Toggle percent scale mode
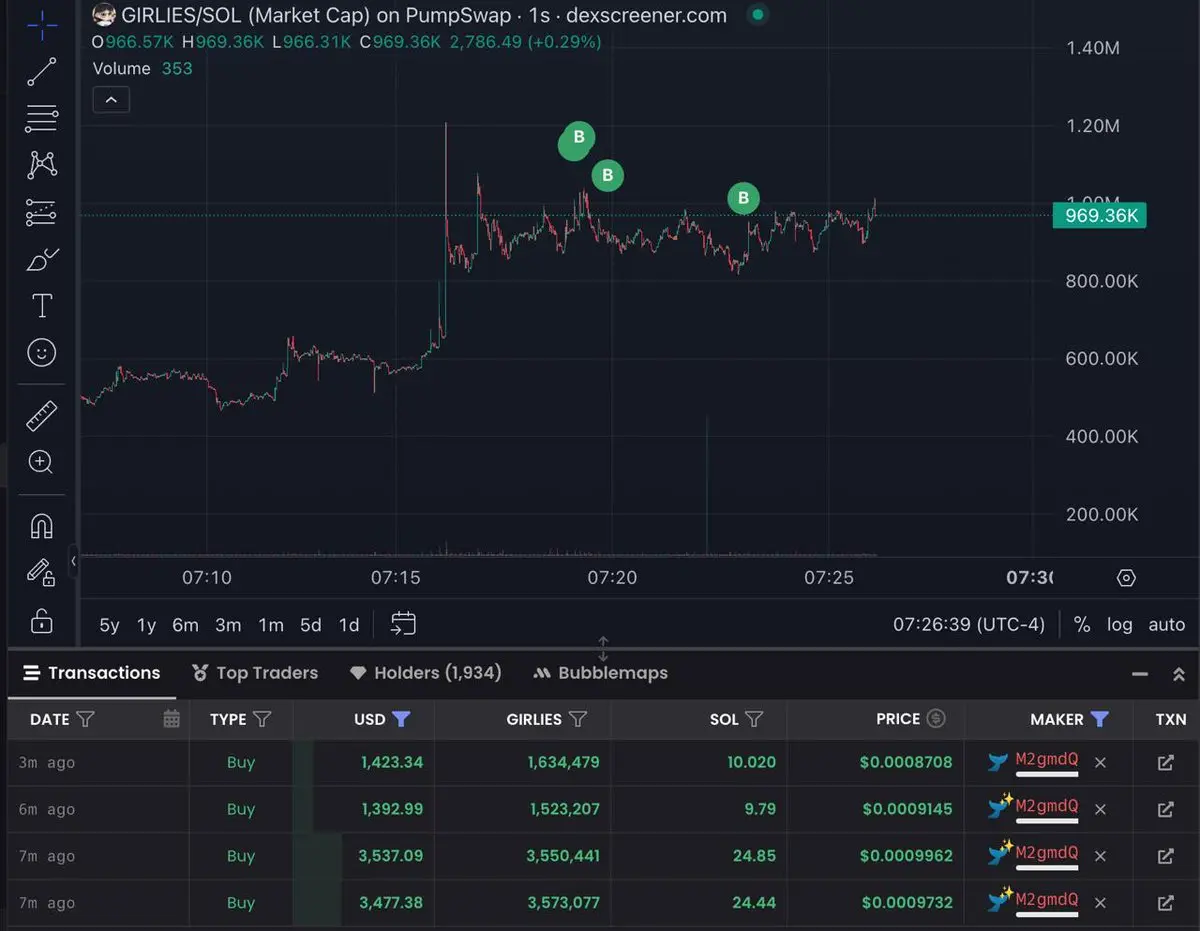Image resolution: width=1200 pixels, height=931 pixels. point(1081,624)
